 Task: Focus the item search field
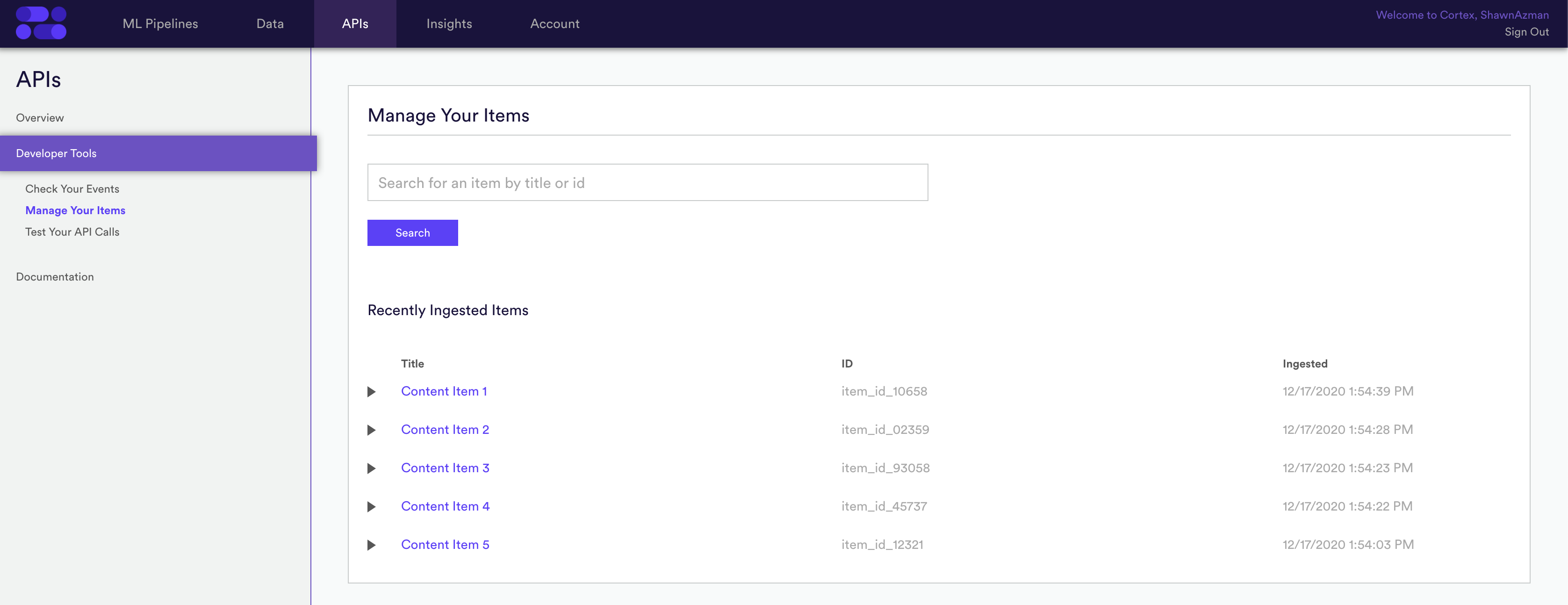647,183
